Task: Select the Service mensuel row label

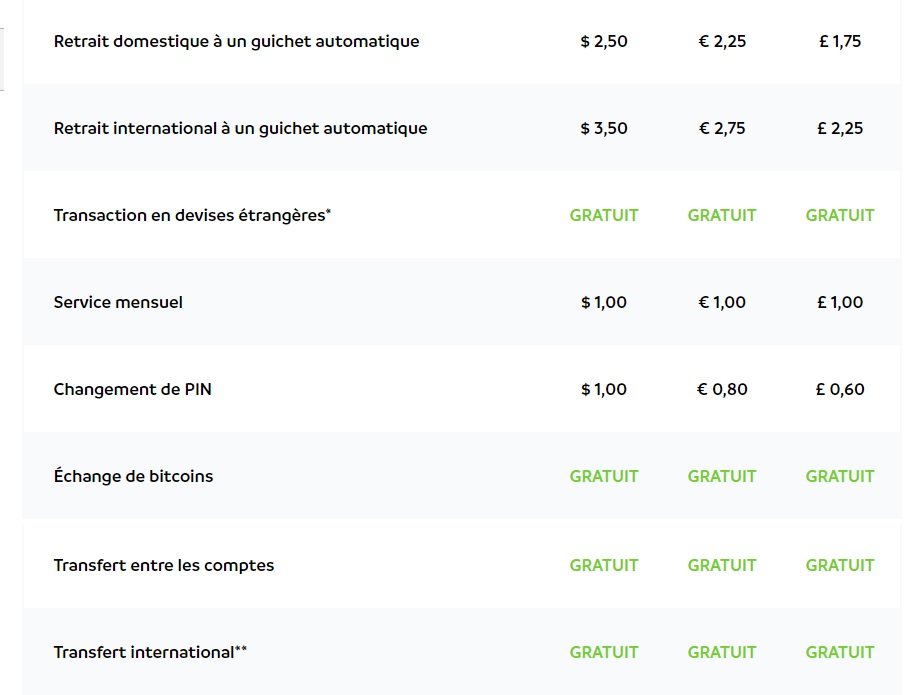Action: pos(118,302)
